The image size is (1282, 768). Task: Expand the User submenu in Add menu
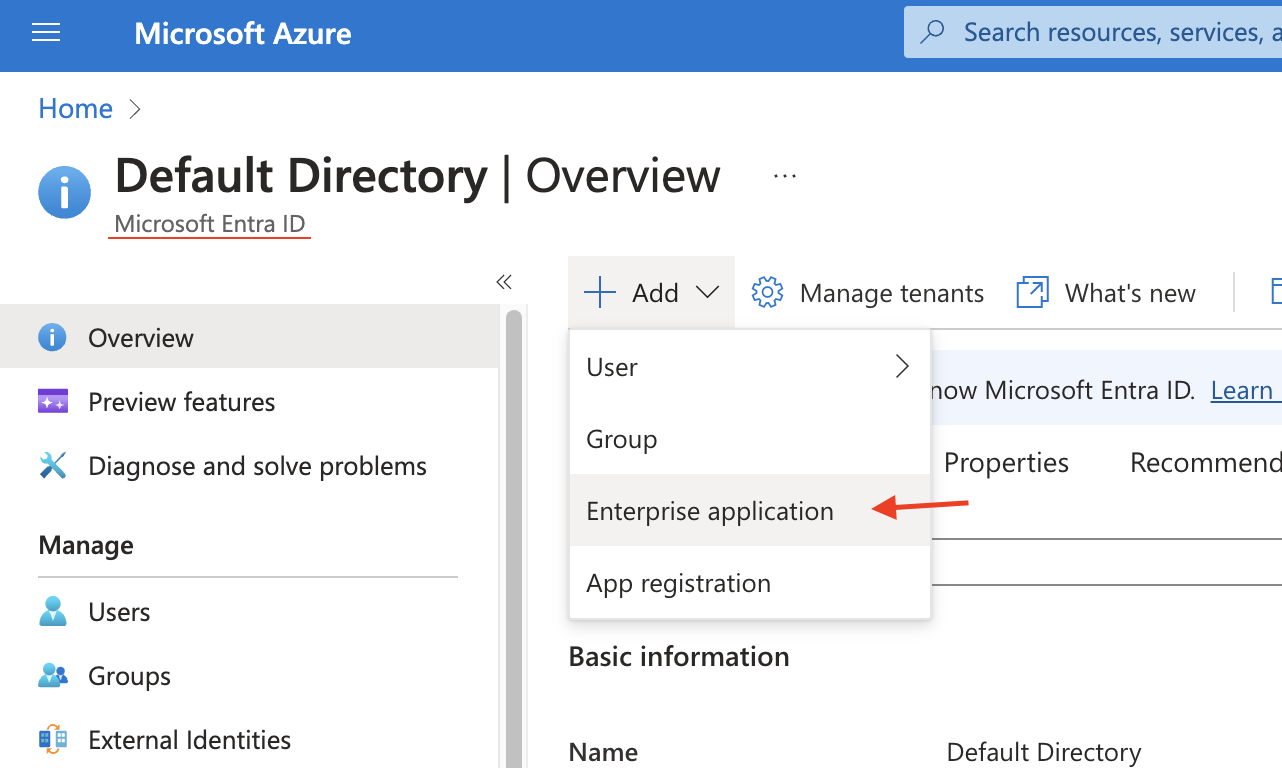pyautogui.click(x=750, y=367)
